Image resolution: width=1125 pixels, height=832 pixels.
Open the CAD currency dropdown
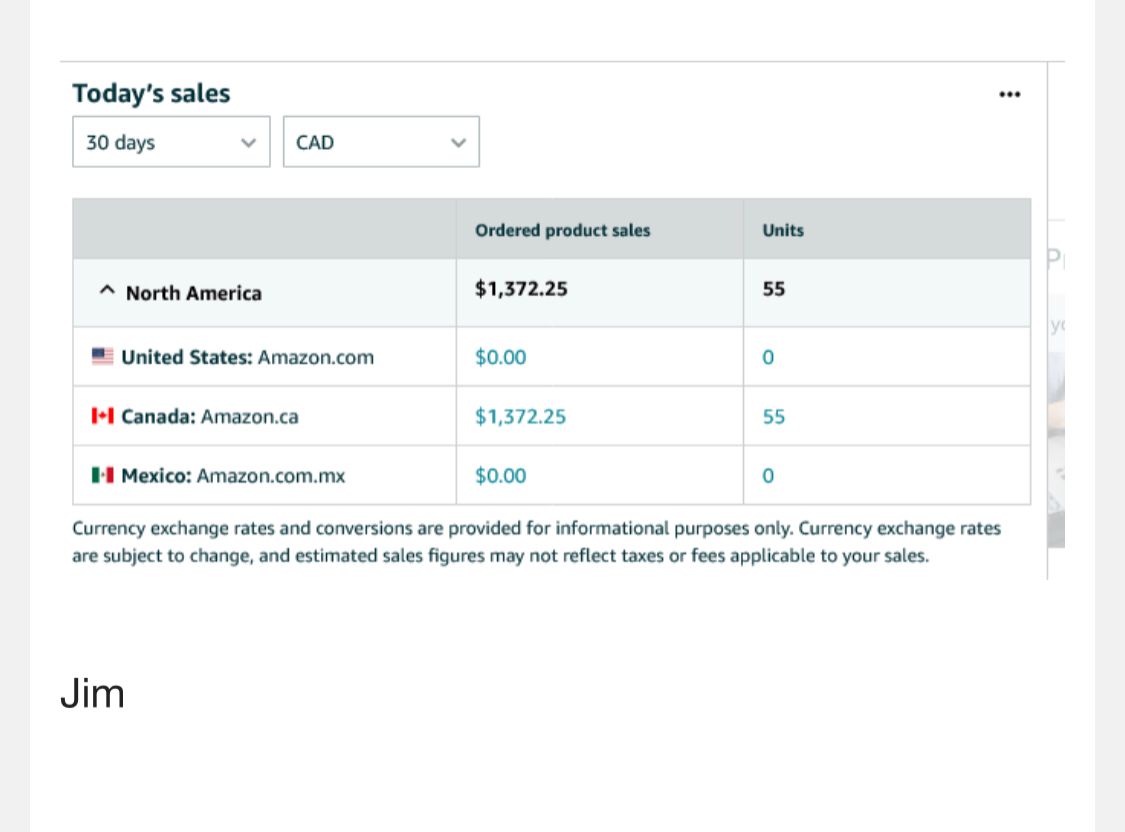click(381, 142)
